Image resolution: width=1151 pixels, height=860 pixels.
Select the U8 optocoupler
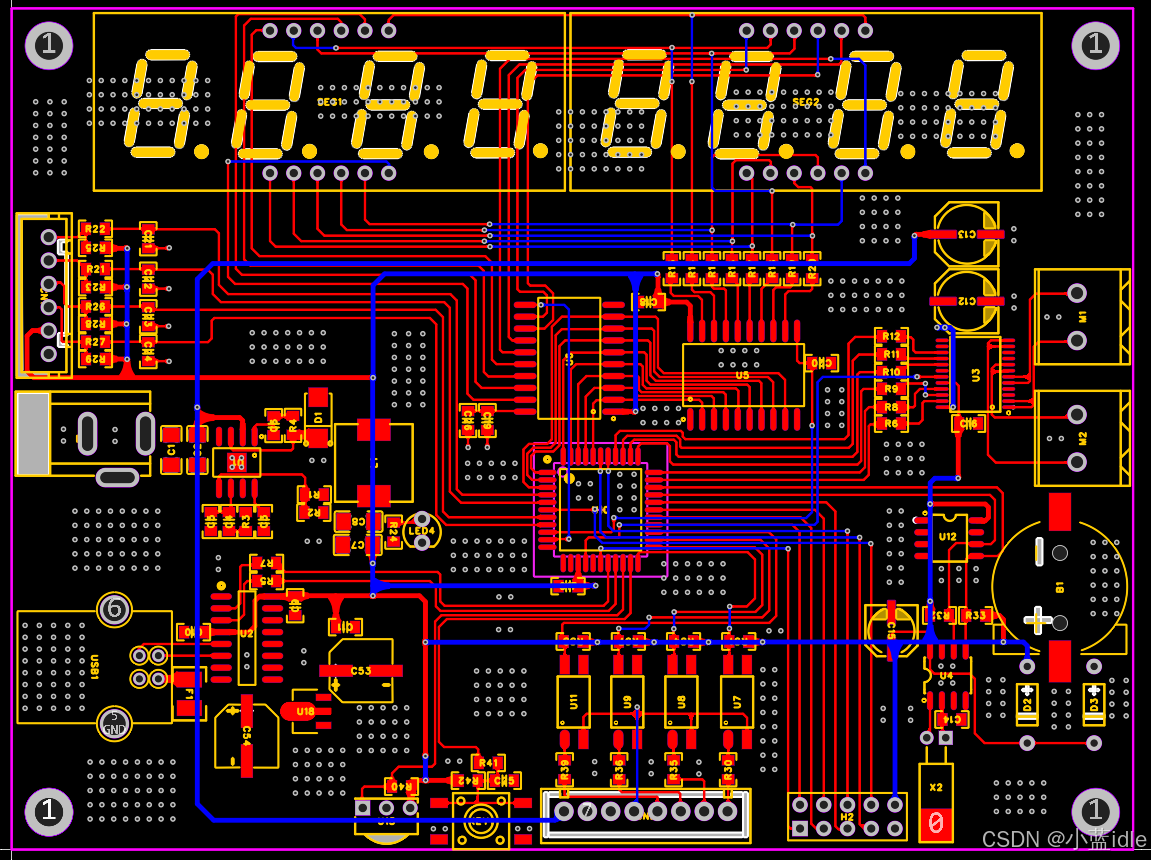681,702
